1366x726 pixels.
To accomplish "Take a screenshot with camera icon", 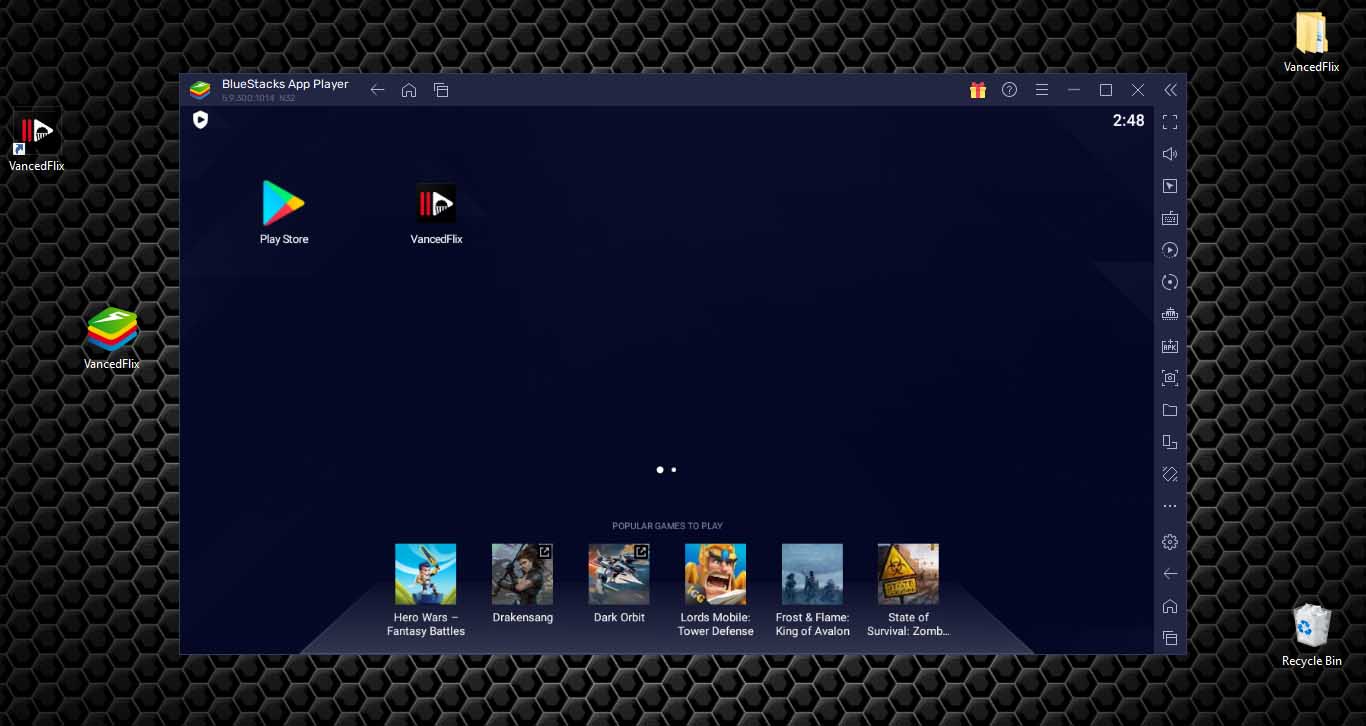I will point(1170,378).
